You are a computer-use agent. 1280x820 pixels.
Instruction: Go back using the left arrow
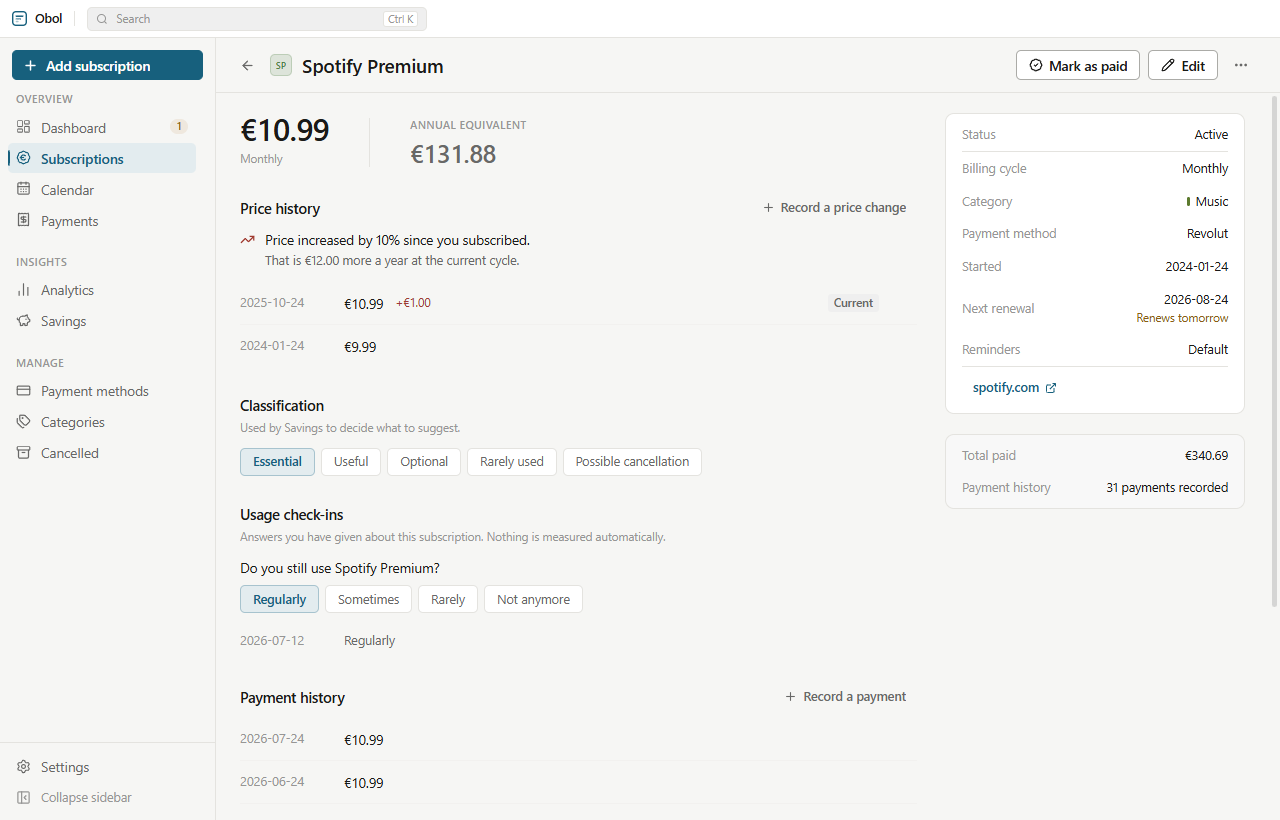247,66
